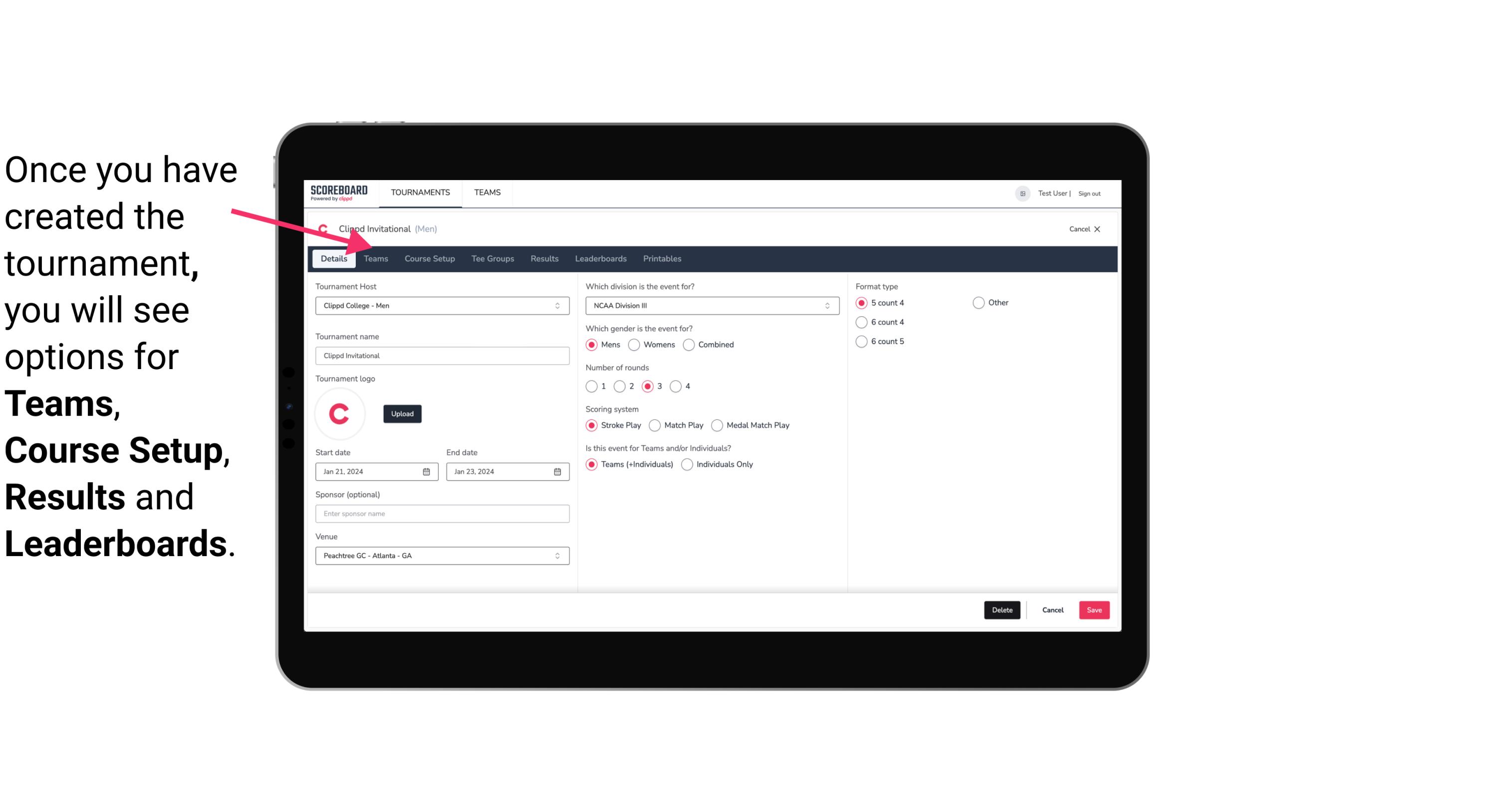1510x812 pixels.
Task: Click the Tournament name input field
Action: tap(441, 355)
